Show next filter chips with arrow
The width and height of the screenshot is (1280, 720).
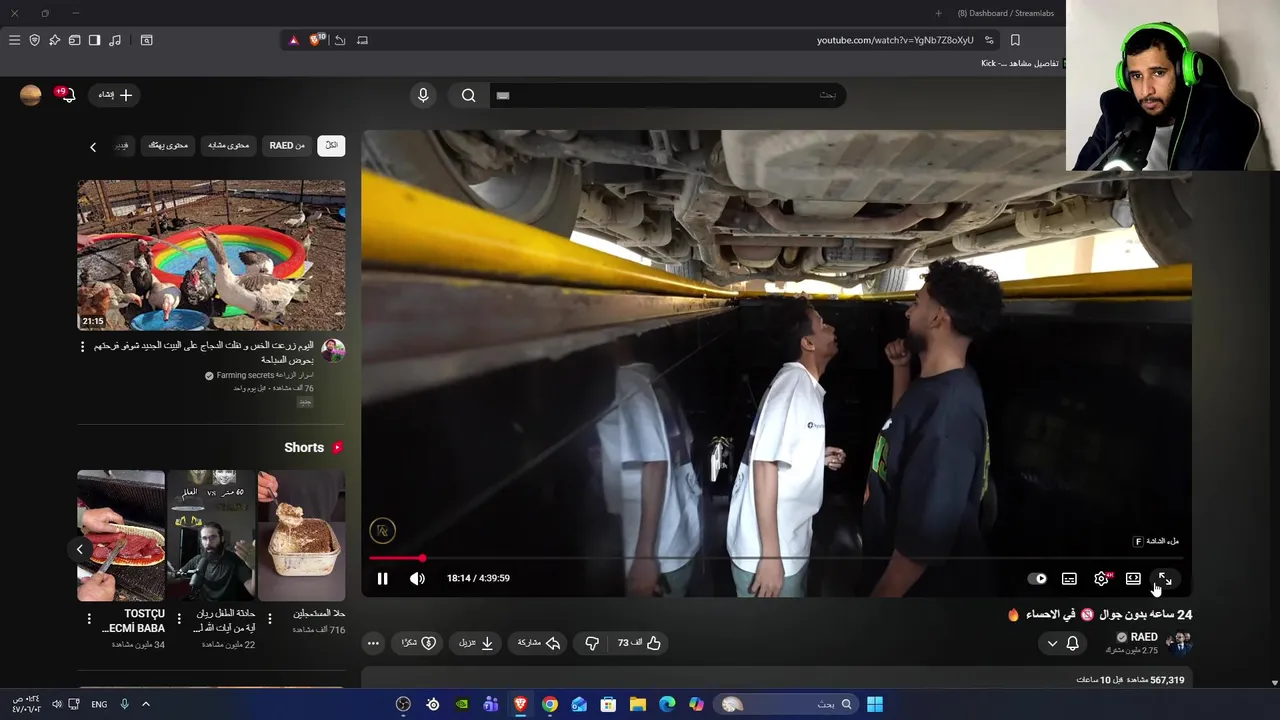tap(93, 147)
